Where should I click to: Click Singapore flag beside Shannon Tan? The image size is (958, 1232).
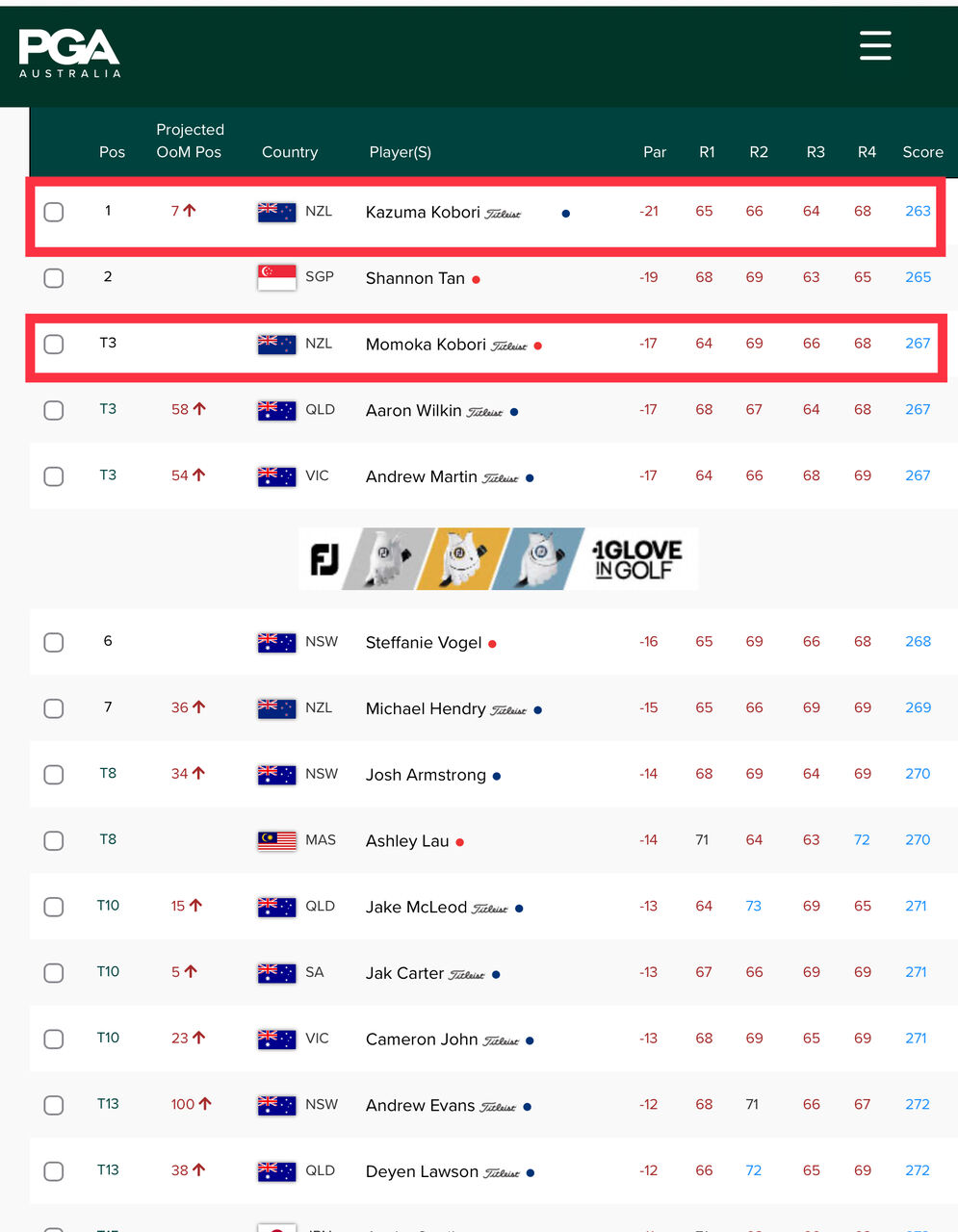pyautogui.click(x=276, y=277)
